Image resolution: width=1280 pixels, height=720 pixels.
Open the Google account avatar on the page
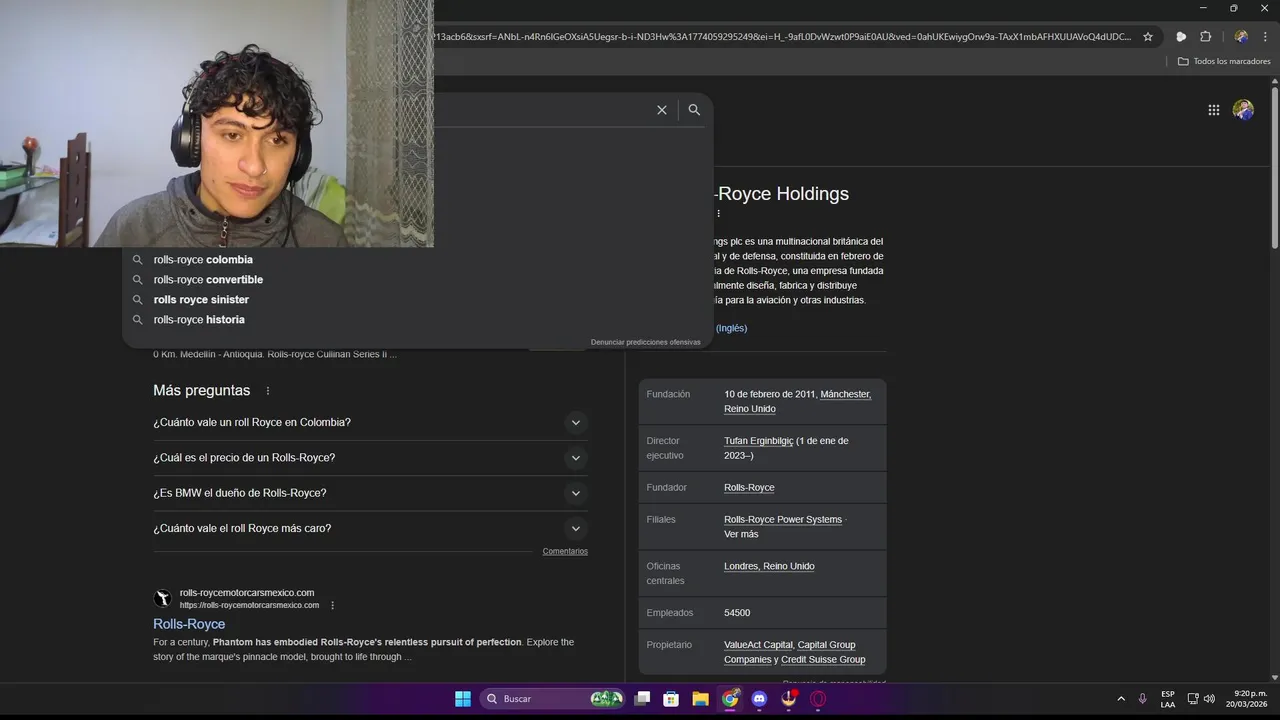click(1243, 110)
